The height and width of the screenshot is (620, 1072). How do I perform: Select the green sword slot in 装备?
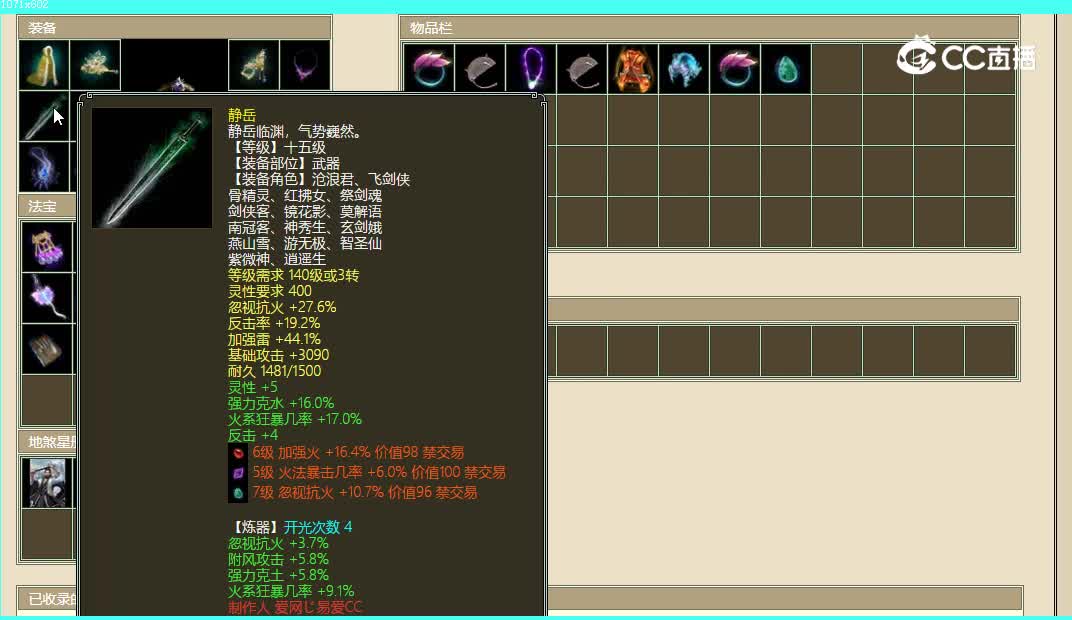[x=44, y=116]
